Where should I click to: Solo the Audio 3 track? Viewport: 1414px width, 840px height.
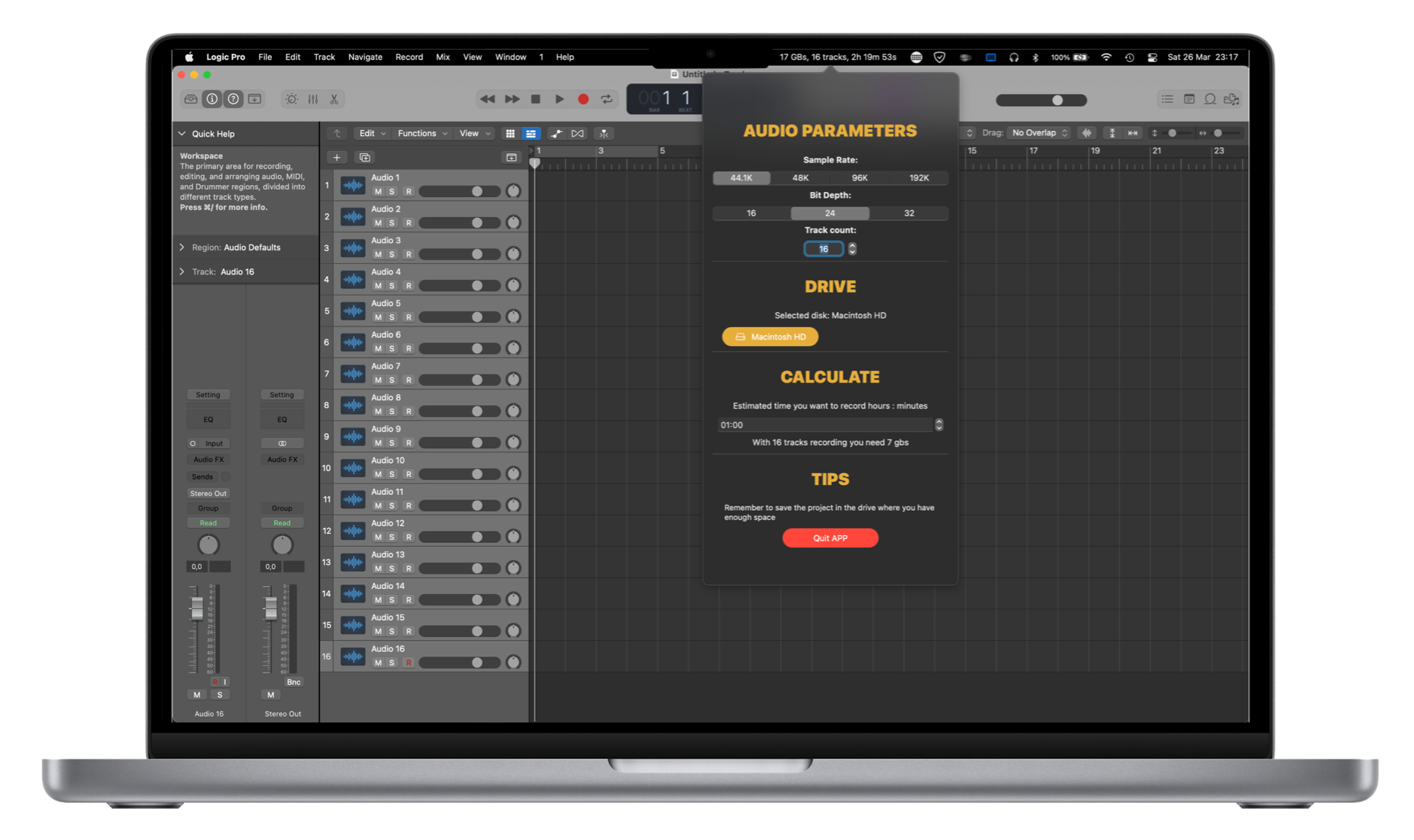392,255
